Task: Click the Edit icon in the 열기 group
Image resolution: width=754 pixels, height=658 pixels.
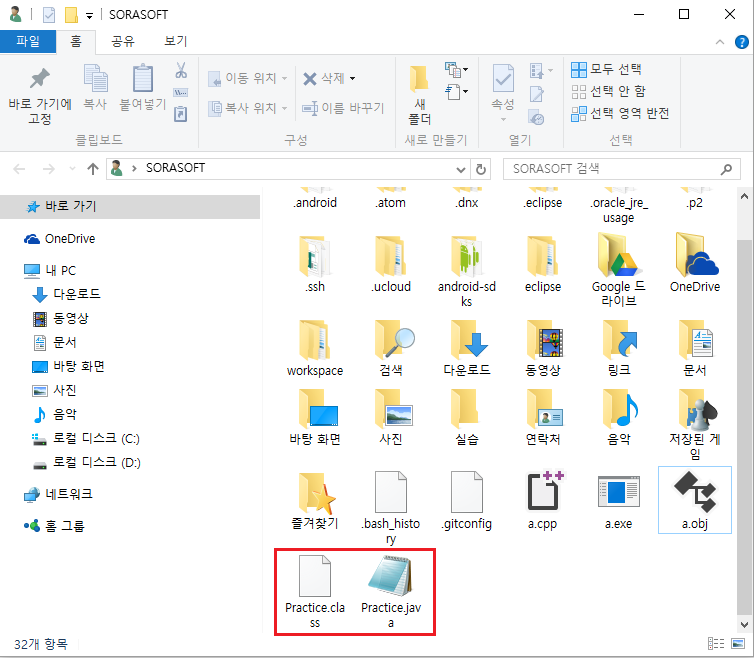Action: (x=536, y=94)
